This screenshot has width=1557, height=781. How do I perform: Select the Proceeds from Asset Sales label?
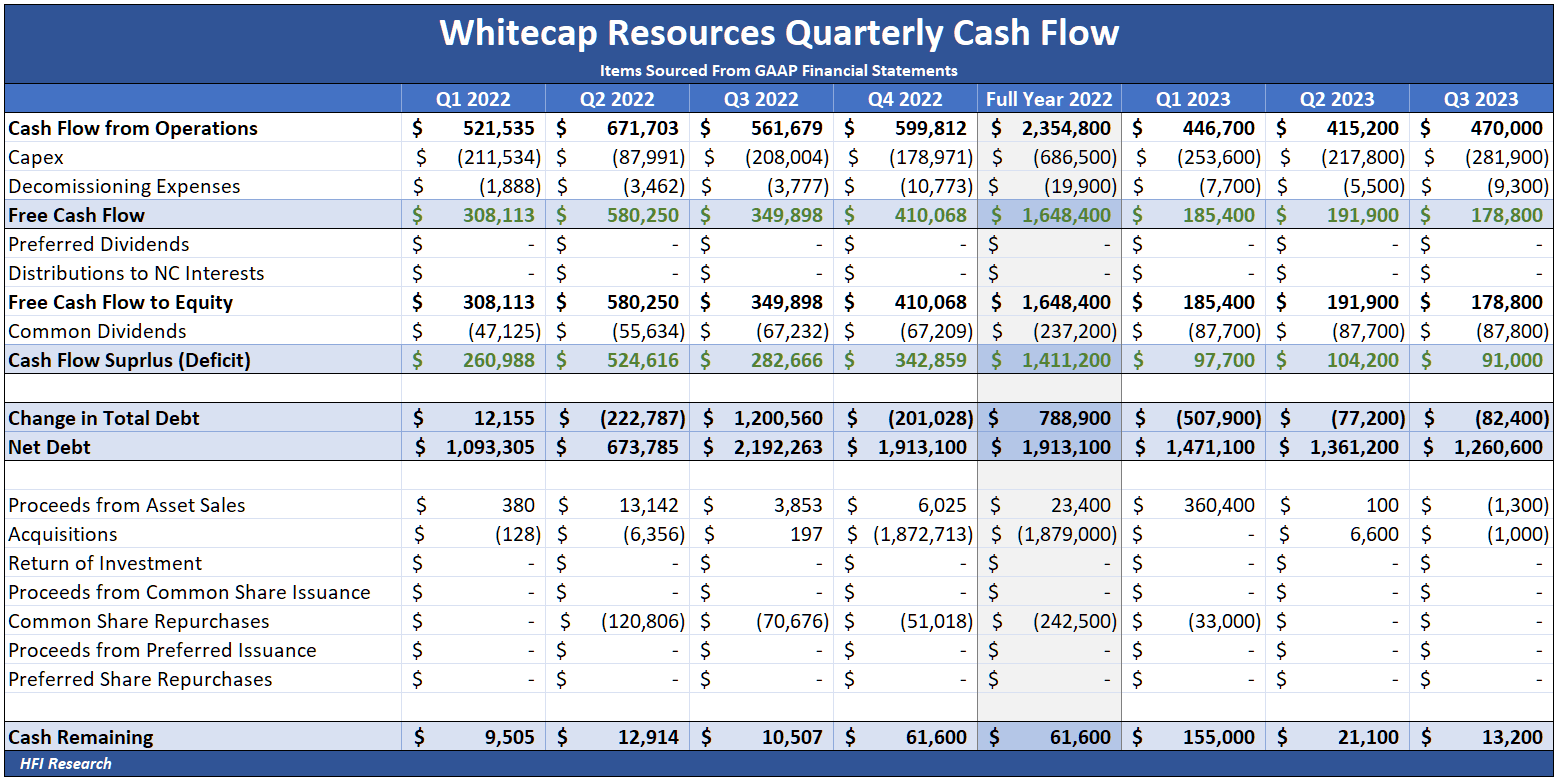click(127, 505)
